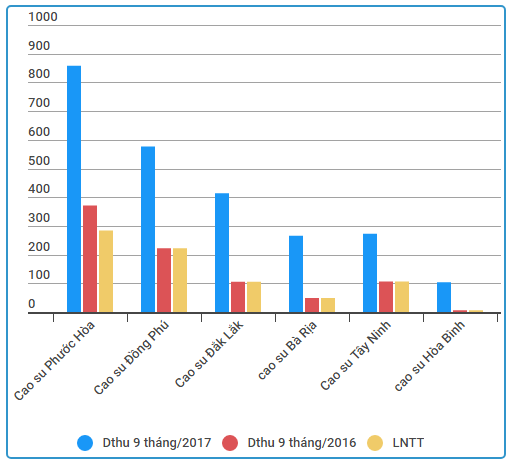
Task: Select the yellow bar for Cao su Đắk Lắk
Action: coord(254,297)
